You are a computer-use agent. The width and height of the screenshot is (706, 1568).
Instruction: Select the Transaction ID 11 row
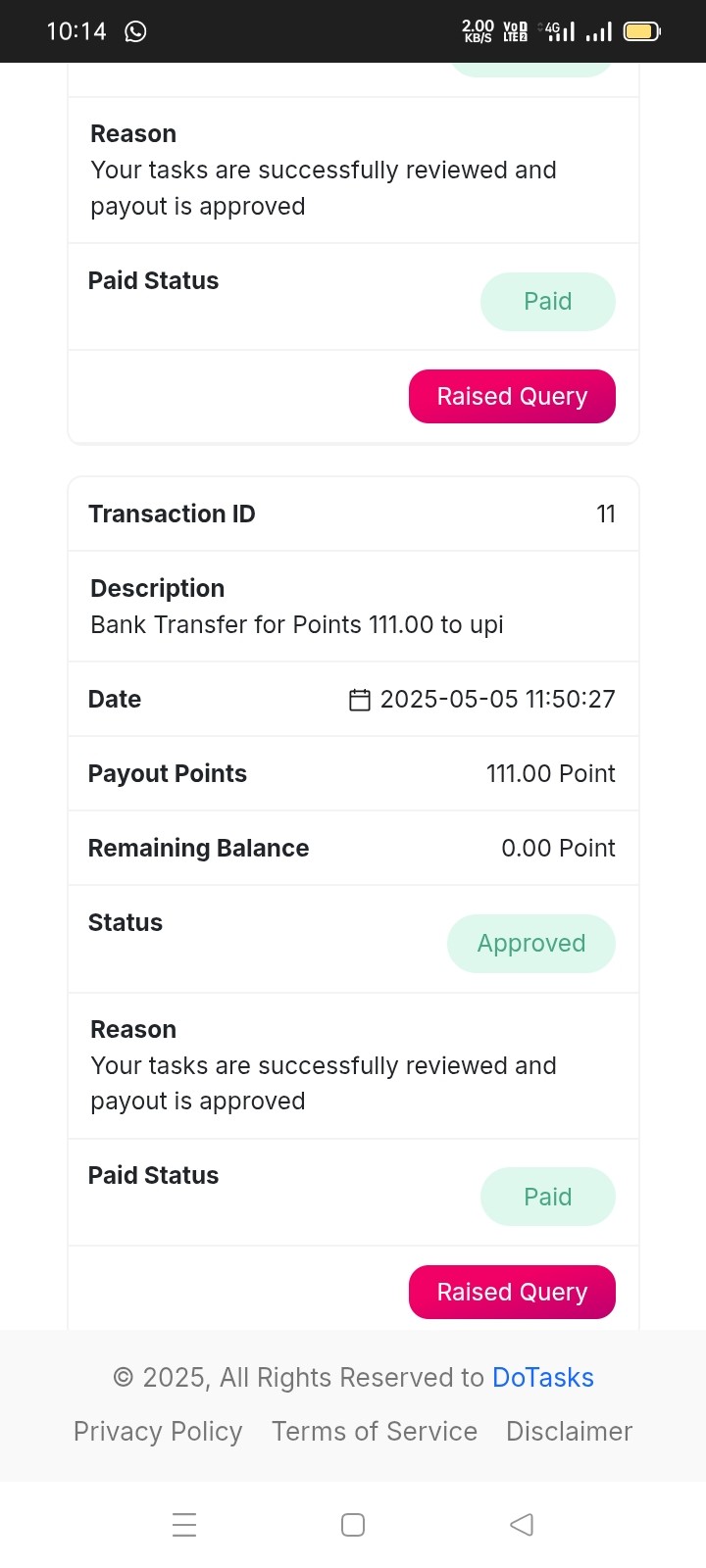[x=353, y=514]
